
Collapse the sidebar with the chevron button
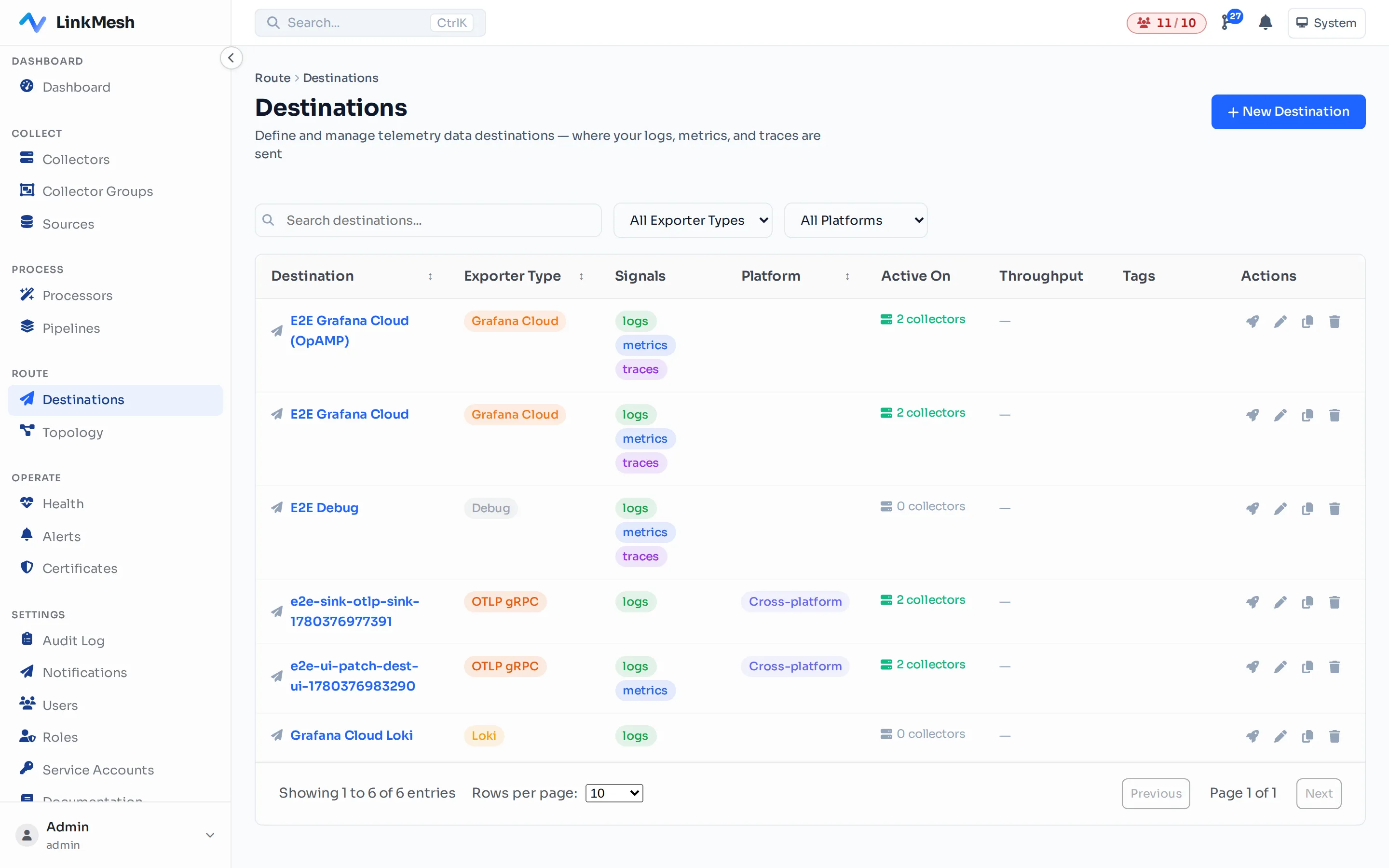point(231,58)
